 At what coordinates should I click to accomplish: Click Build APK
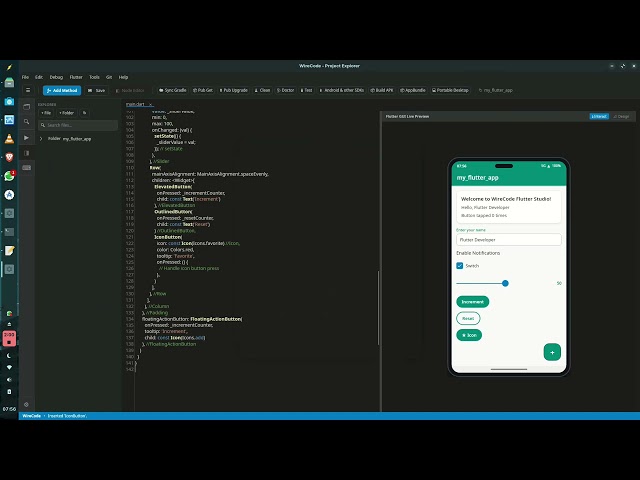point(382,90)
